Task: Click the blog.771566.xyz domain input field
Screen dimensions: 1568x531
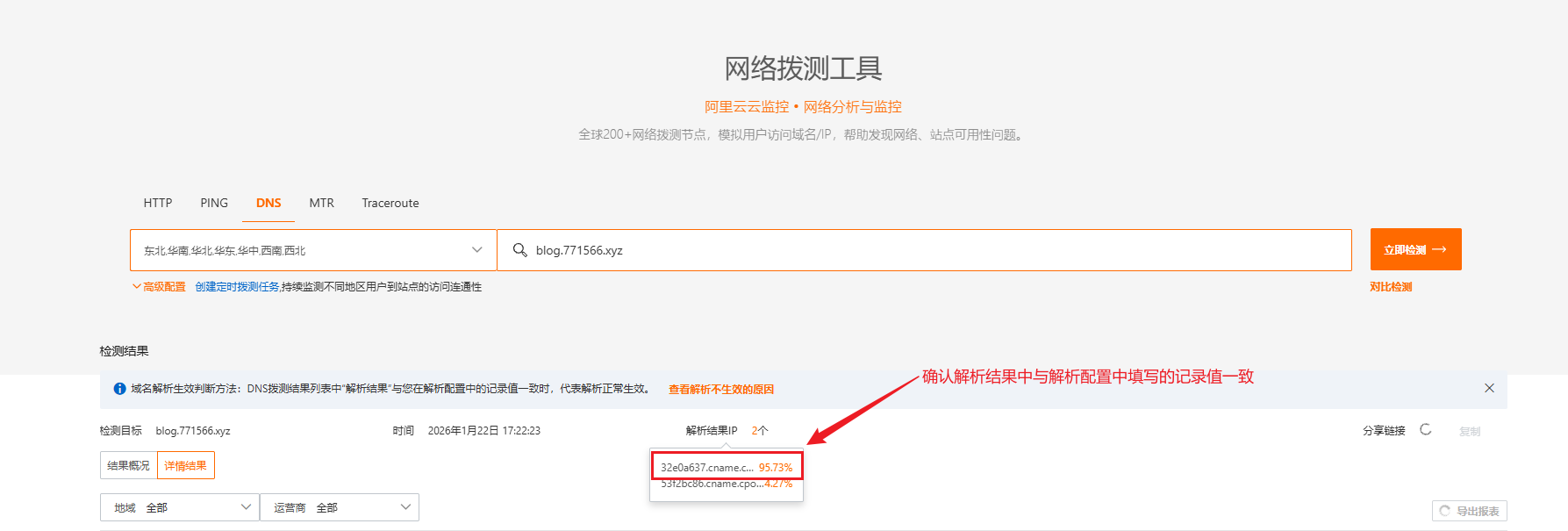Action: (x=921, y=250)
